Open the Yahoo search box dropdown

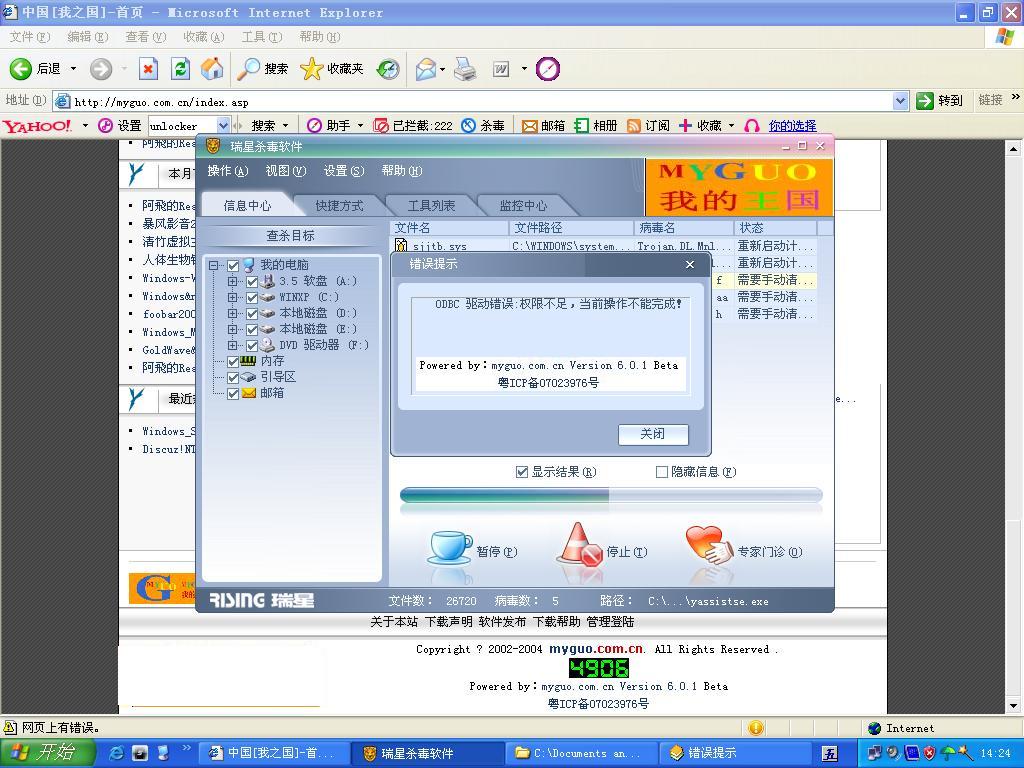pos(223,125)
